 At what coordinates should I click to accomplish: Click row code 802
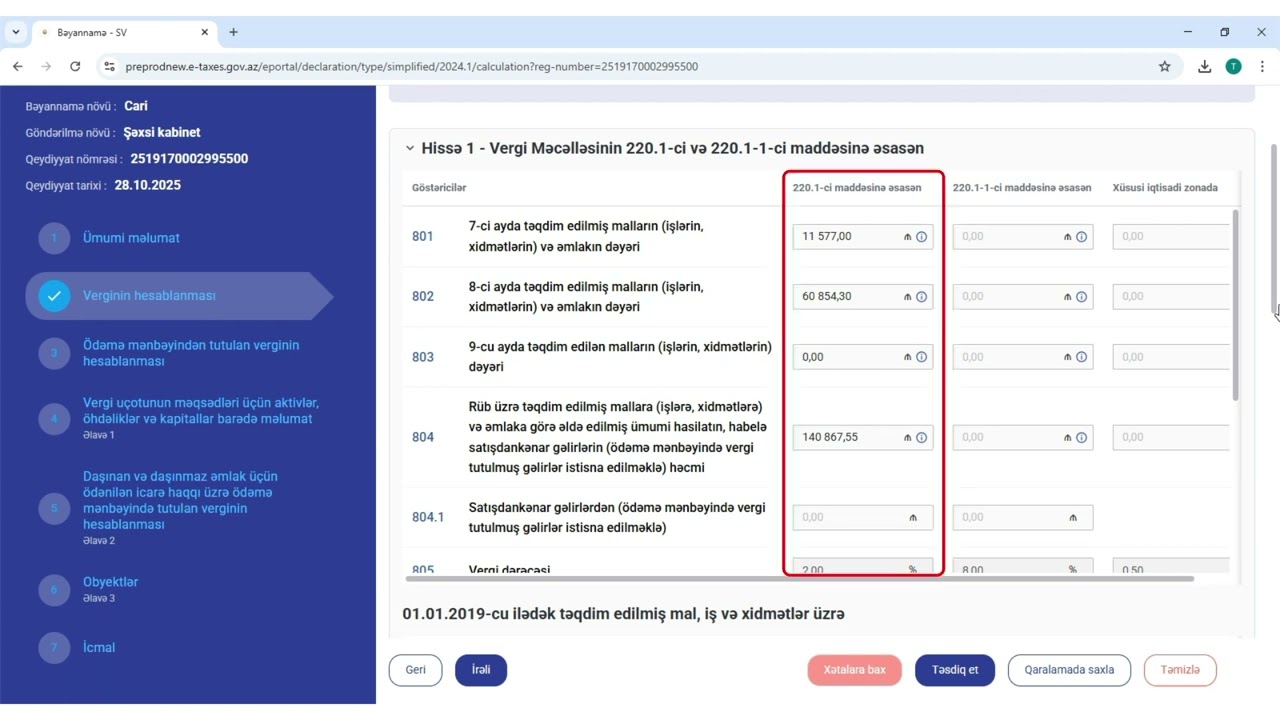click(x=423, y=297)
